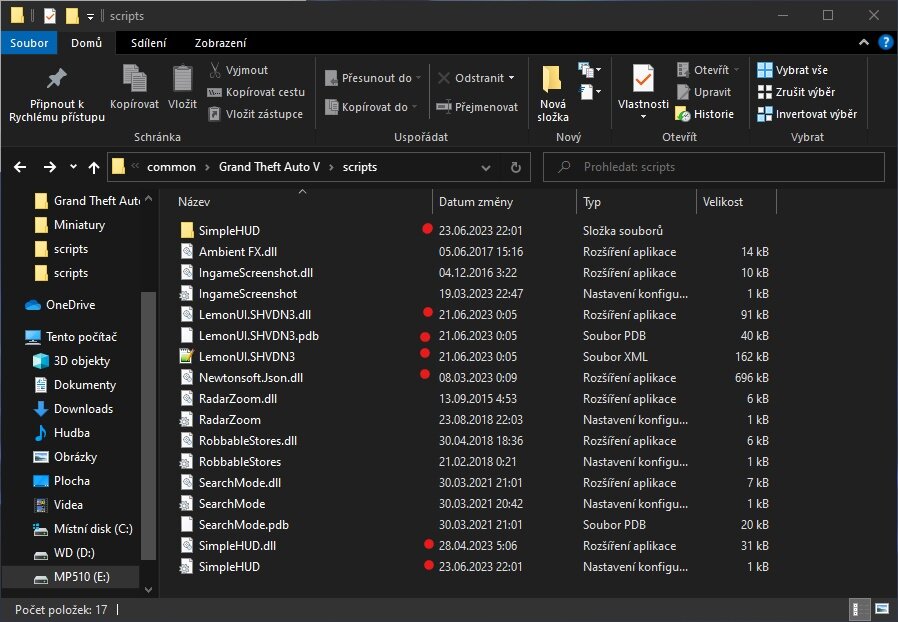
Task: Expand the Přesunout do dropdown
Action: [x=418, y=78]
